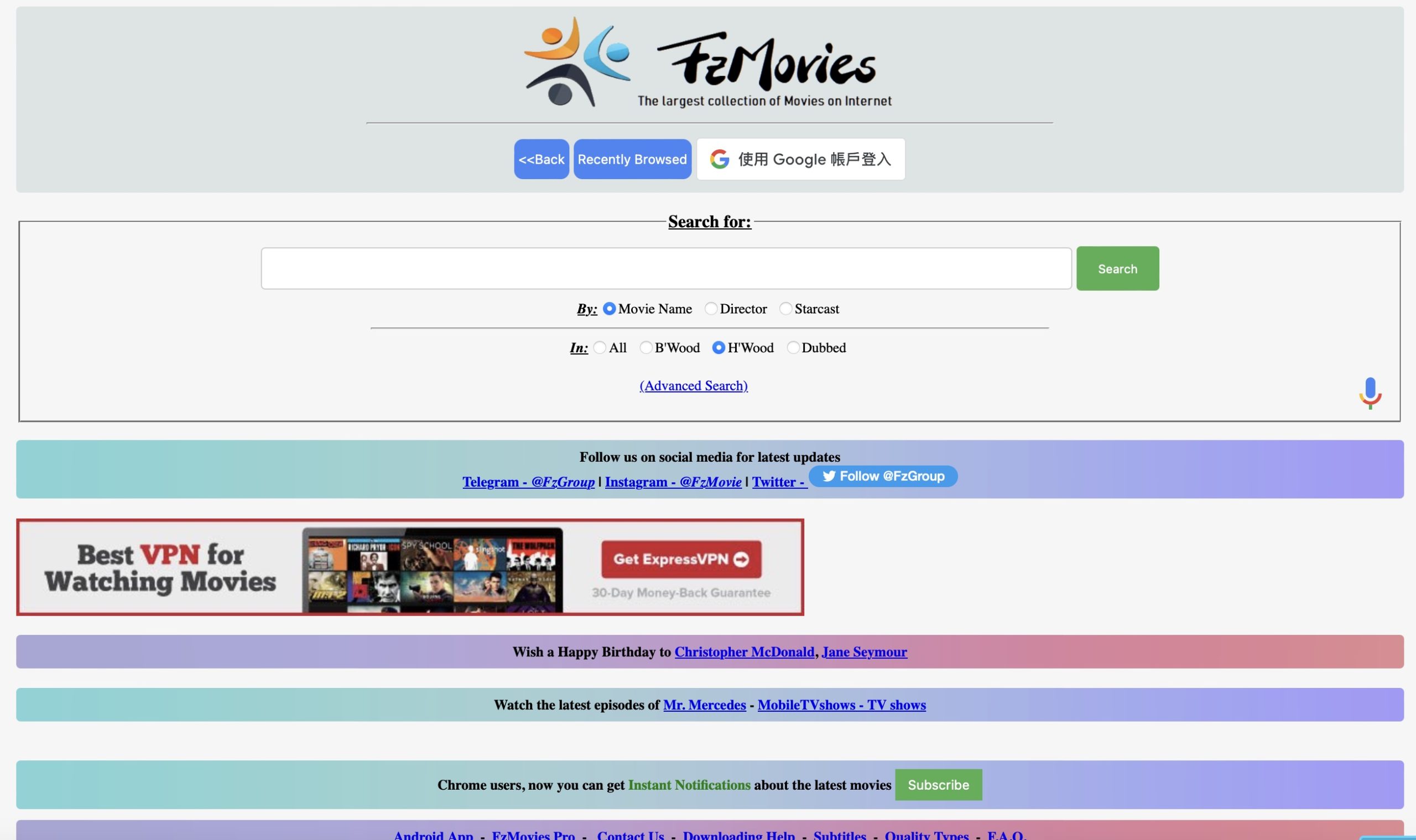
Task: Open the Telegram @FzGroup link
Action: point(528,482)
